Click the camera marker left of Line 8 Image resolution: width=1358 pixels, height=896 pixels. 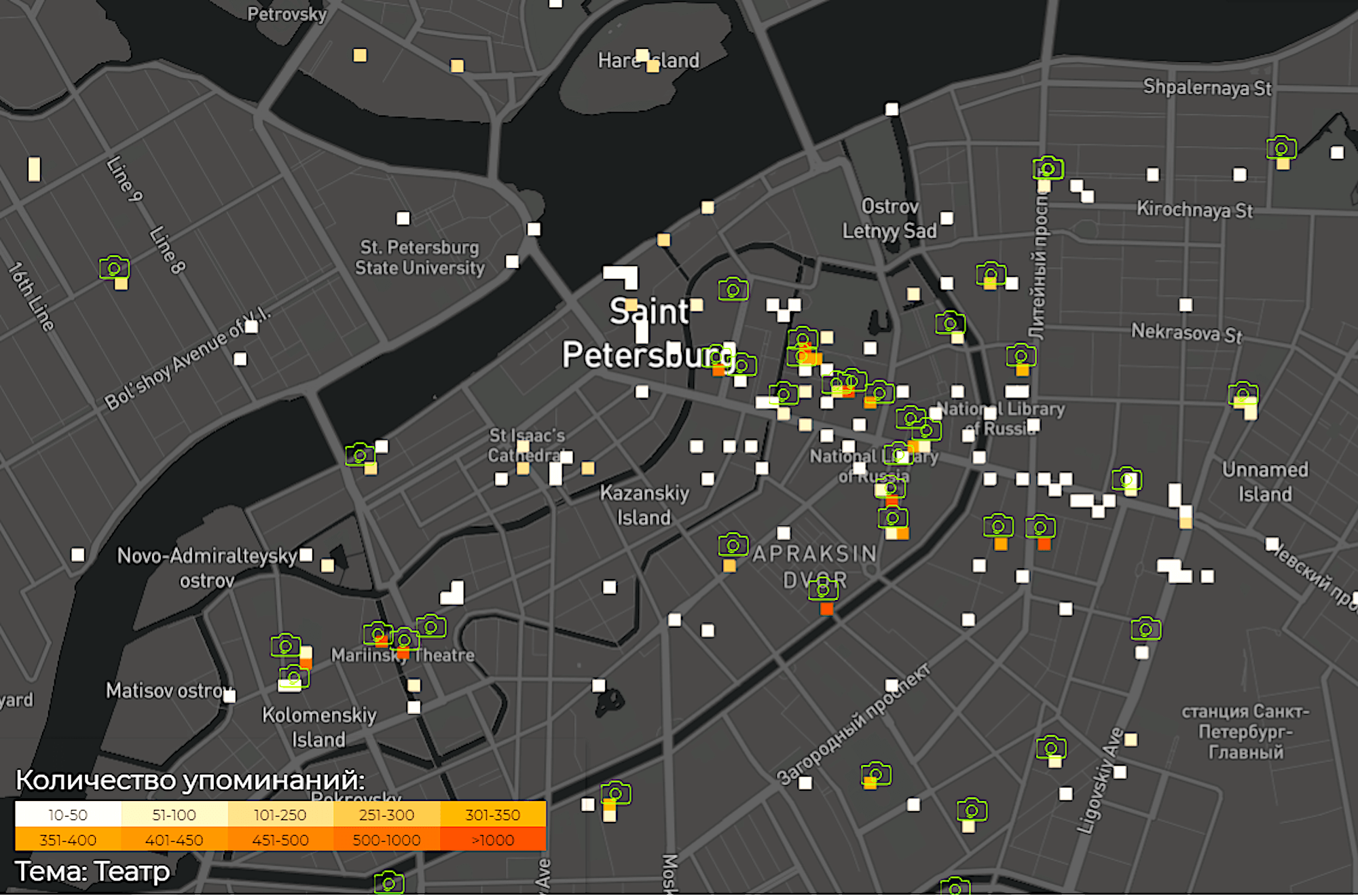(x=114, y=267)
